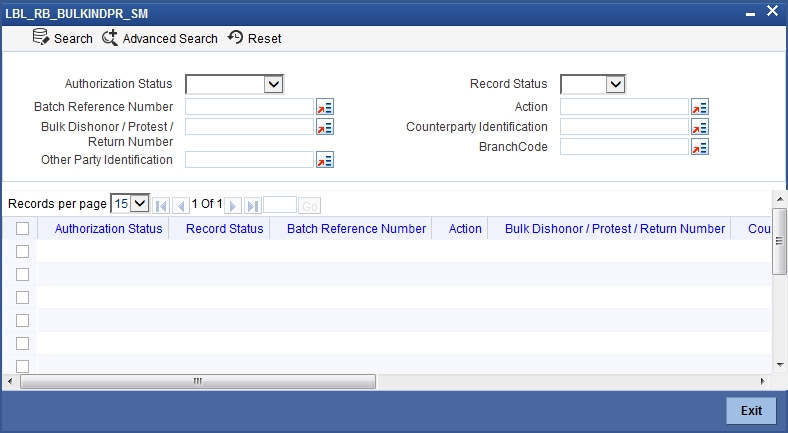
Task: Click into the Action input field
Action: click(624, 107)
